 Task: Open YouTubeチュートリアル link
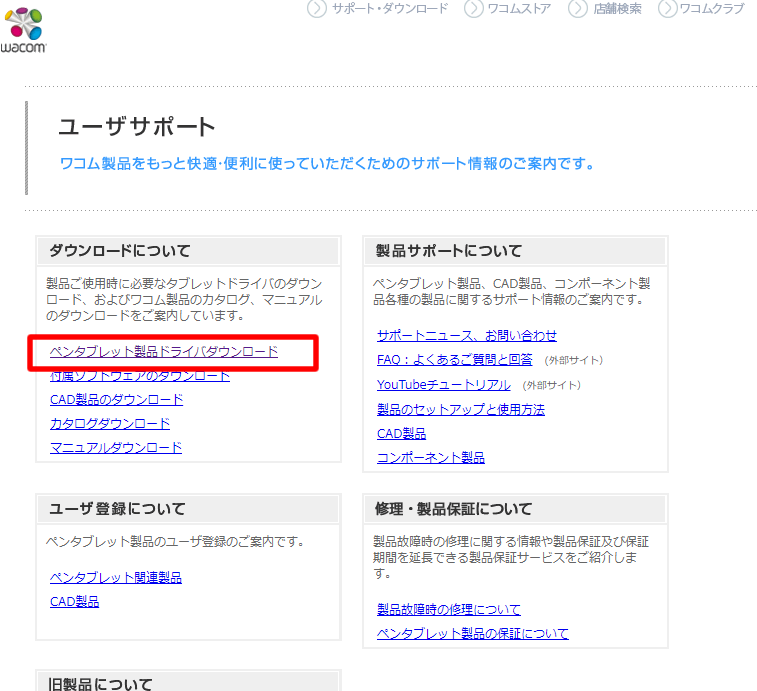444,385
